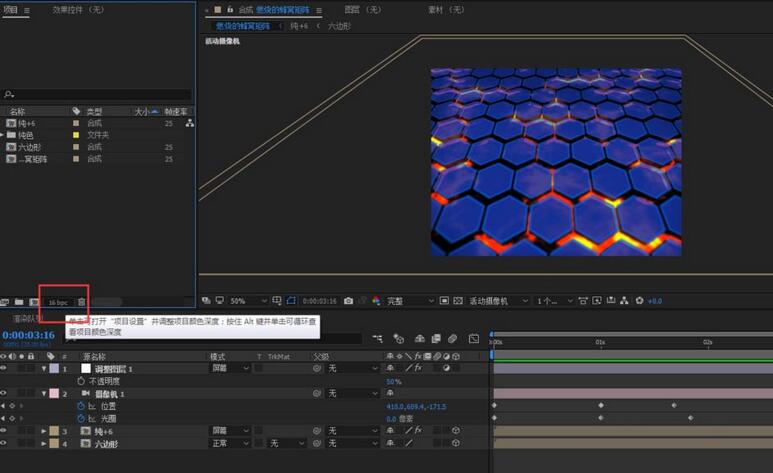This screenshot has width=773, height=473.
Task: Collapse the 摄像机 1 layer properties
Action: (x=43, y=394)
